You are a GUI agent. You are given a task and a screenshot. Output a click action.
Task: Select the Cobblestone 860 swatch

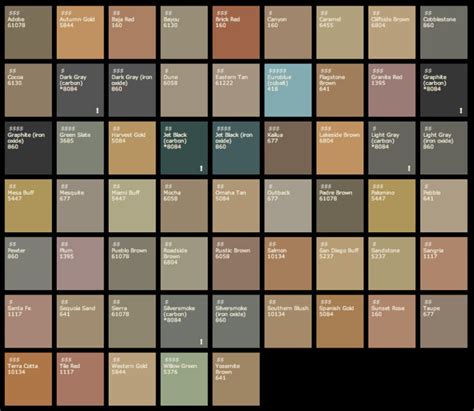444,32
